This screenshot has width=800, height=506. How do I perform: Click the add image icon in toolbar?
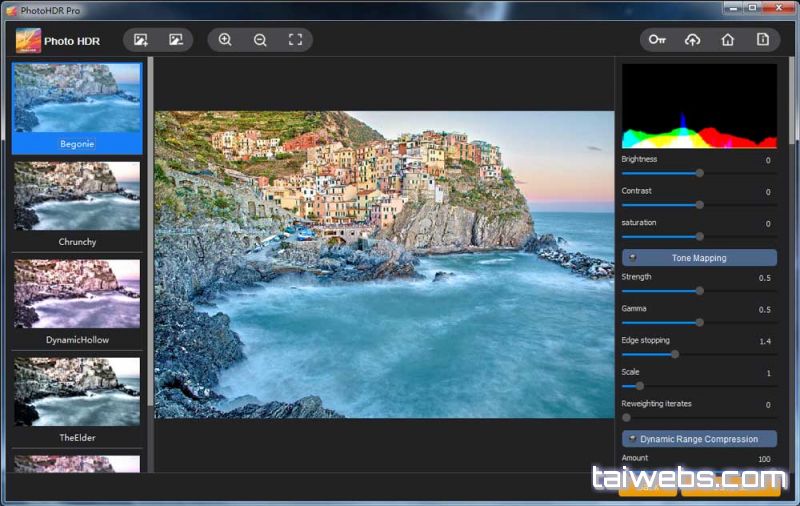[141, 40]
